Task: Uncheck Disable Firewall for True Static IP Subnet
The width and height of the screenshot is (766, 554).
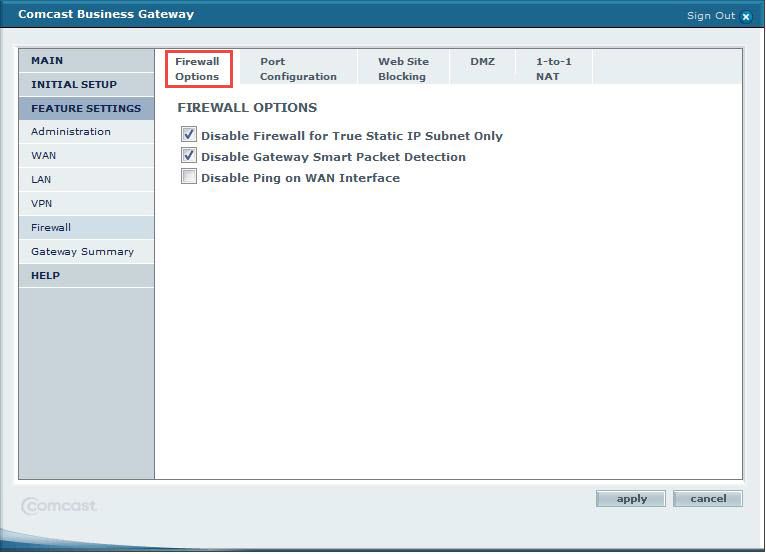Action: tap(189, 135)
